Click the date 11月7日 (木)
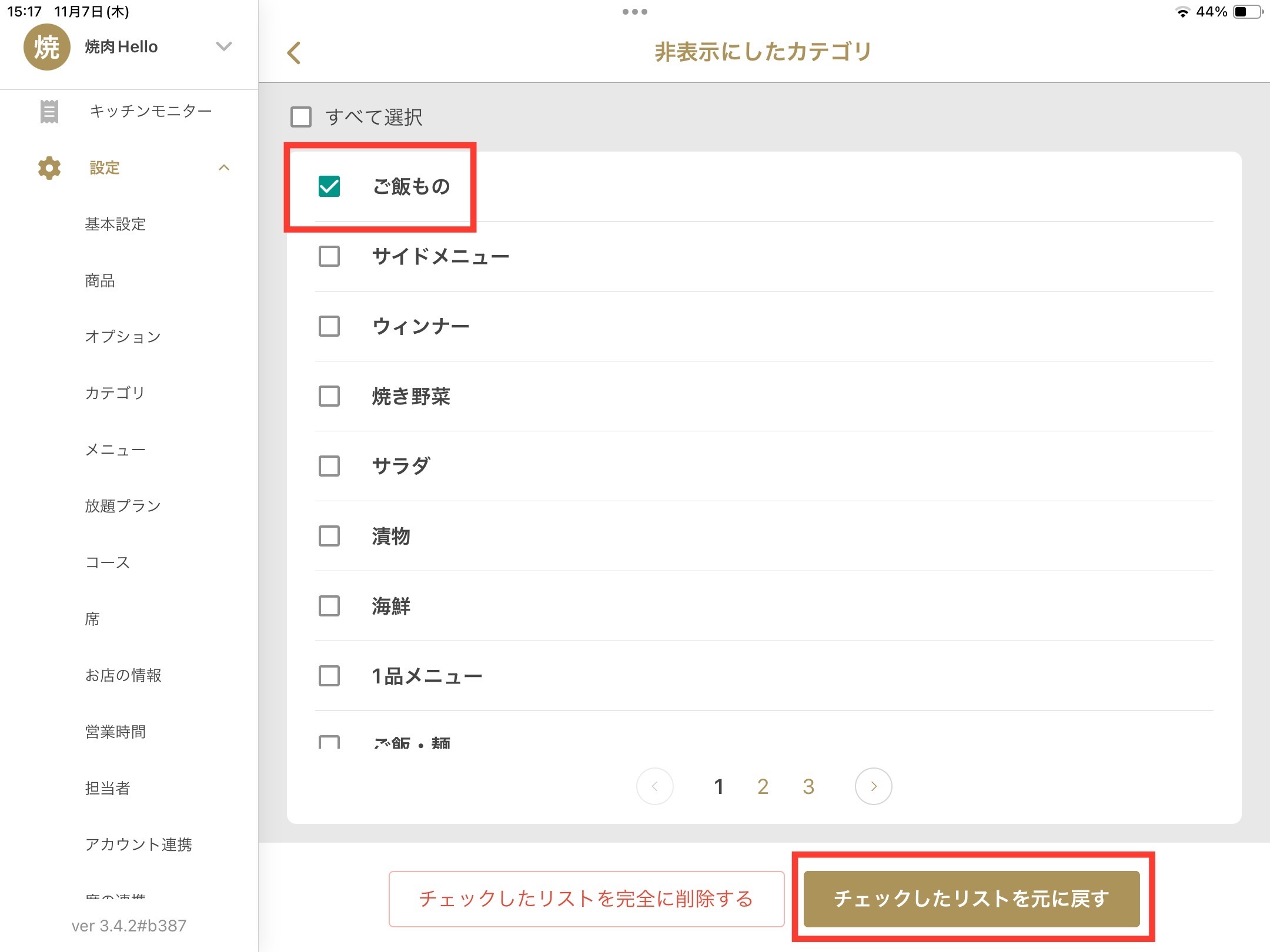The width and height of the screenshot is (1270, 952). click(x=92, y=11)
